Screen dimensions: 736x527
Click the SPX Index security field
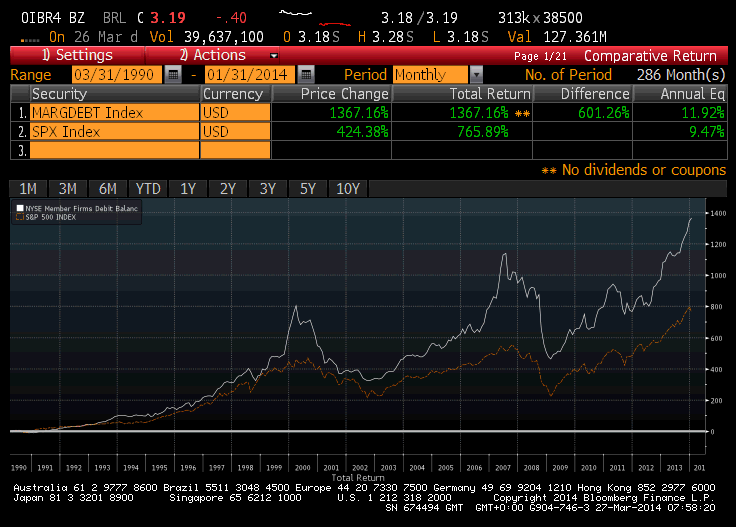pos(115,131)
